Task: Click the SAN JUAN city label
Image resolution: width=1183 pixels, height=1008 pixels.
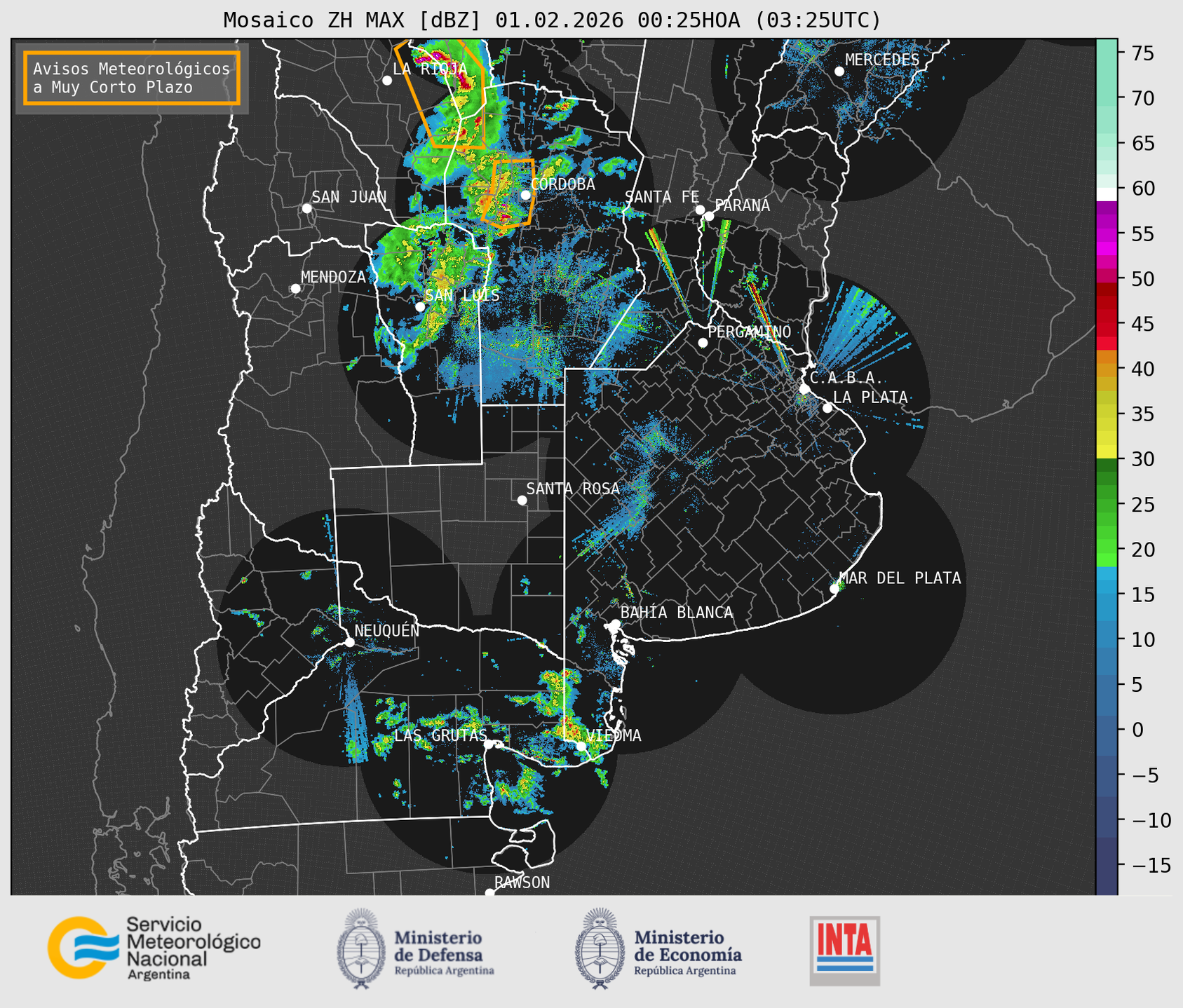Action: click(x=349, y=197)
